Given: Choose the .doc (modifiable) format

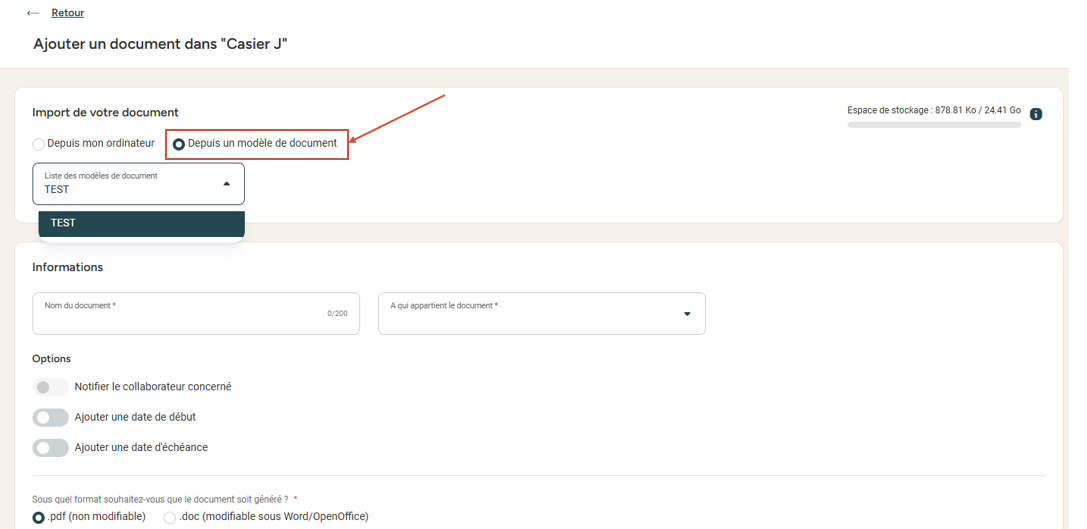Looking at the screenshot, I should click(x=170, y=517).
